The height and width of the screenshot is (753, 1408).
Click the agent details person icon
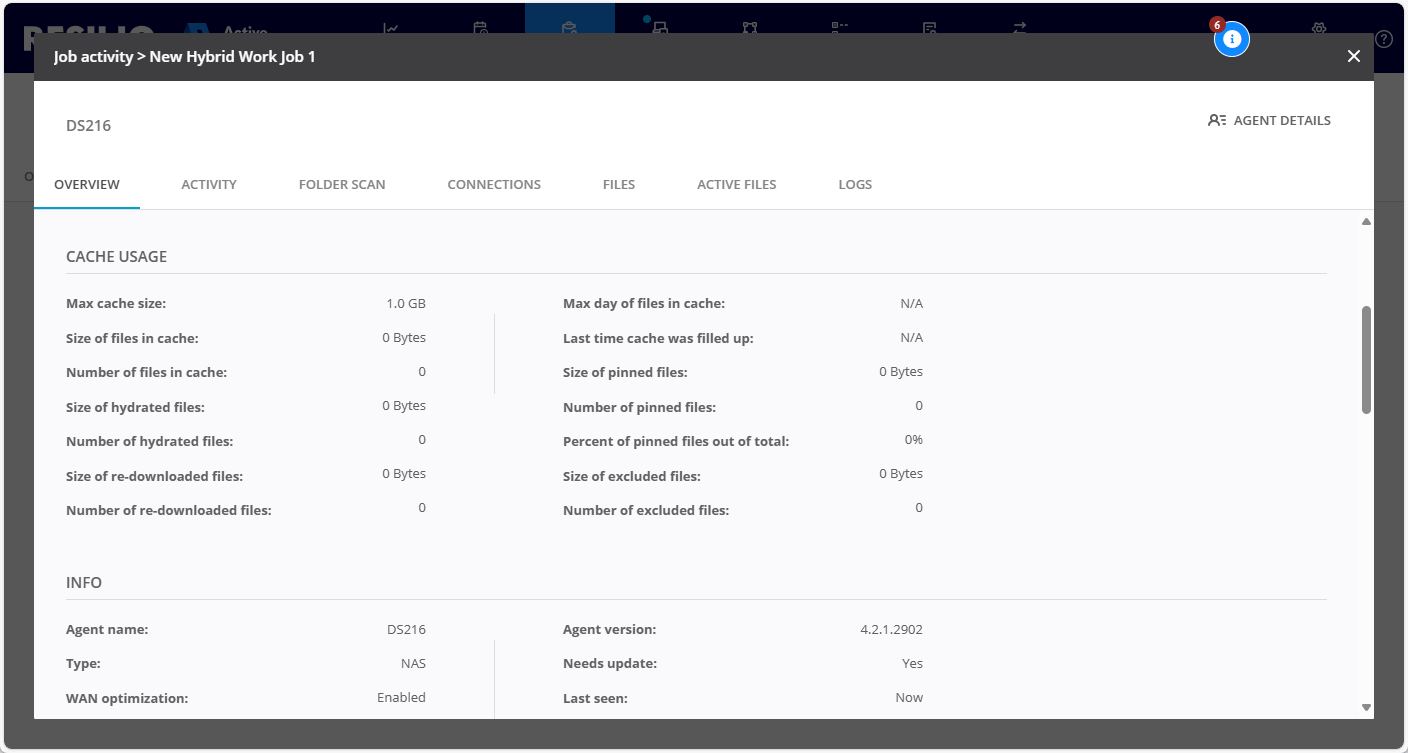coord(1216,120)
